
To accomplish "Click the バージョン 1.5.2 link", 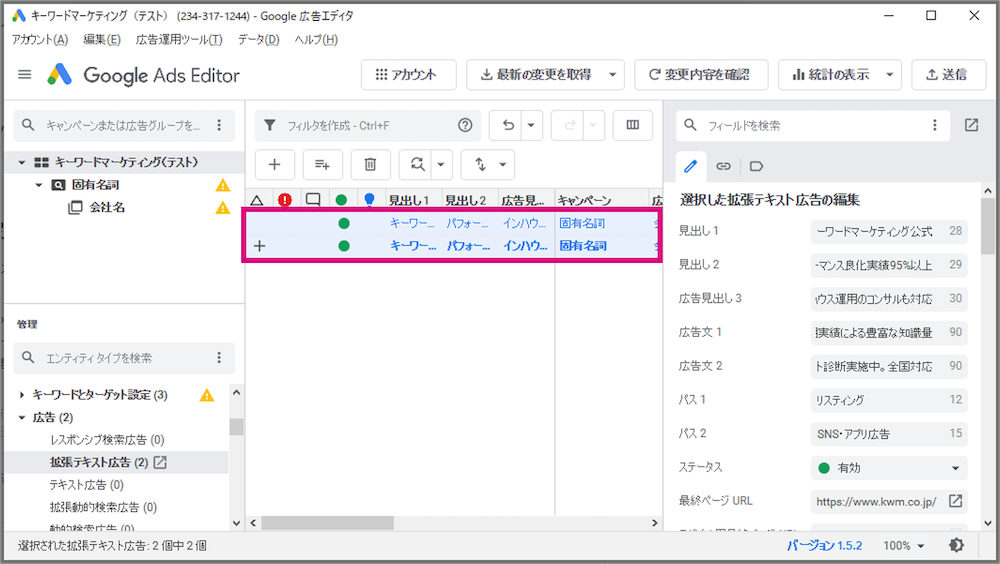I will click(825, 545).
